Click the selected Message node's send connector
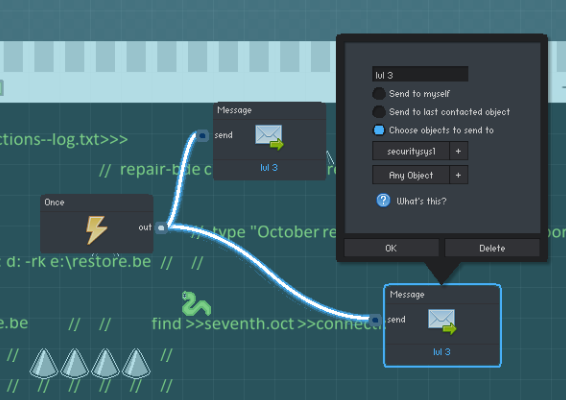Screen dimensions: 566x401 375,320
